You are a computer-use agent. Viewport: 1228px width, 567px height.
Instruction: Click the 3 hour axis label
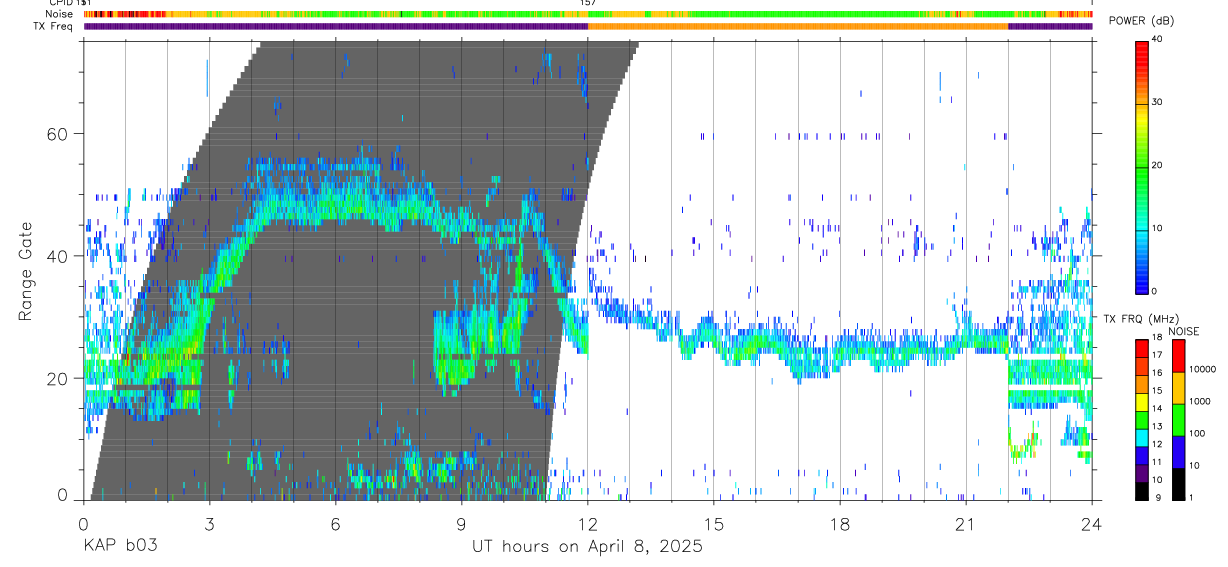(209, 524)
